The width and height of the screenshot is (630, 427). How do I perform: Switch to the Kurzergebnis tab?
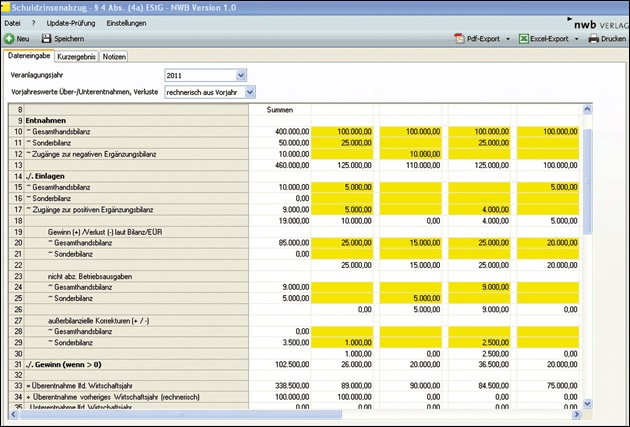click(x=76, y=57)
